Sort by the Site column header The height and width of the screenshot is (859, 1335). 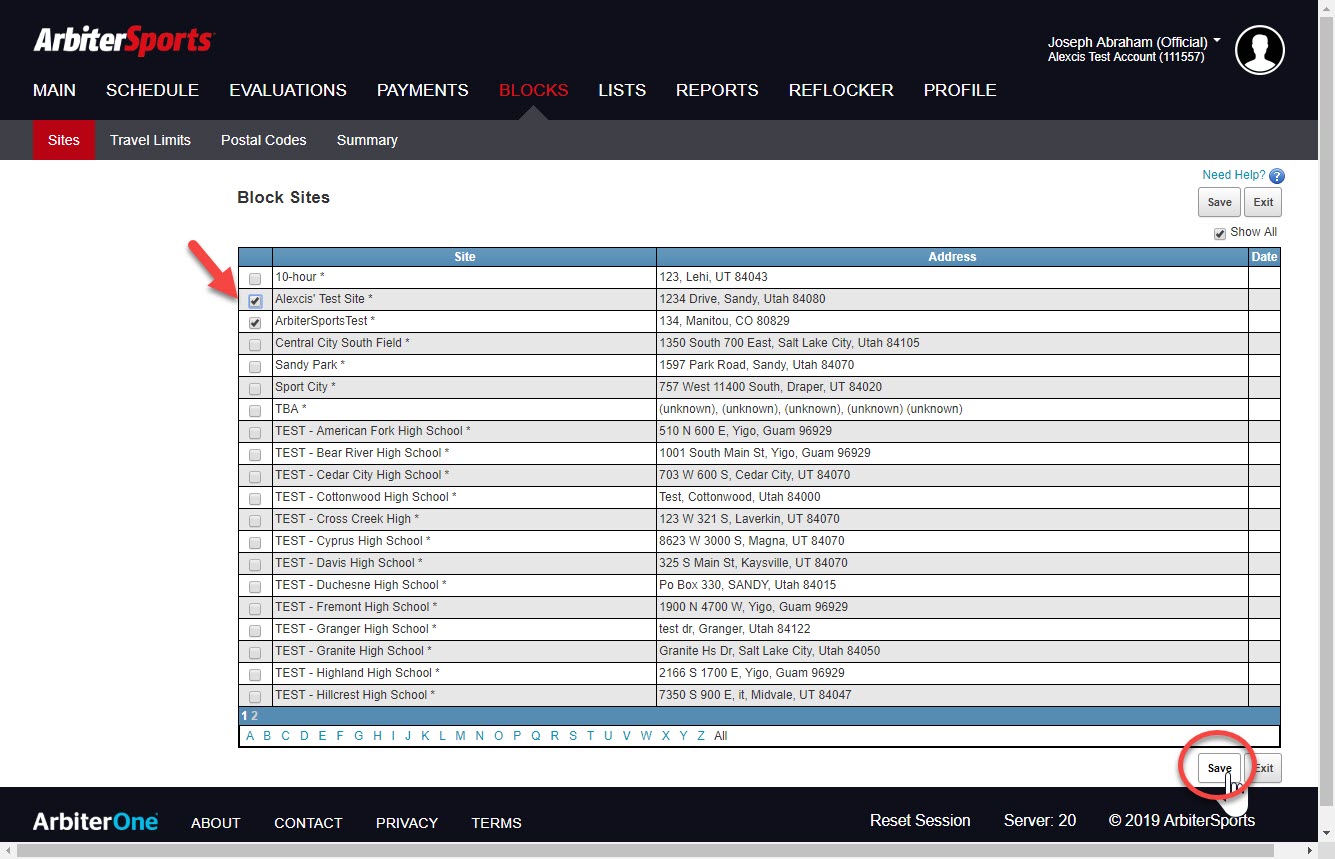(465, 257)
